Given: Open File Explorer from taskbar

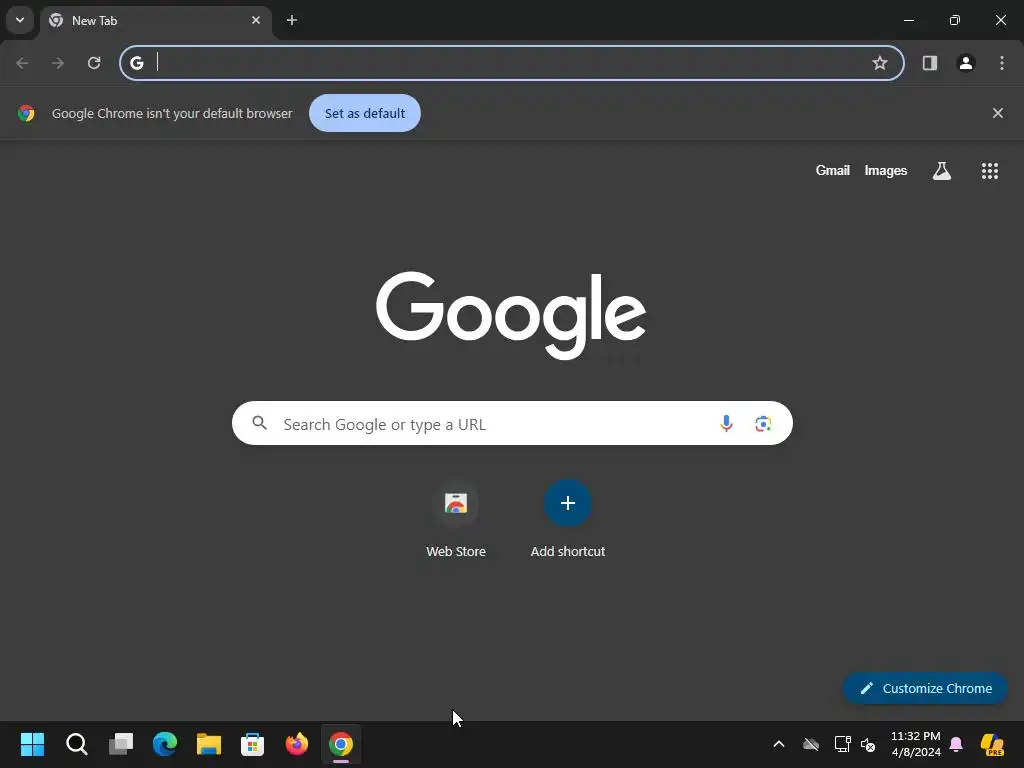Looking at the screenshot, I should click(x=209, y=744).
